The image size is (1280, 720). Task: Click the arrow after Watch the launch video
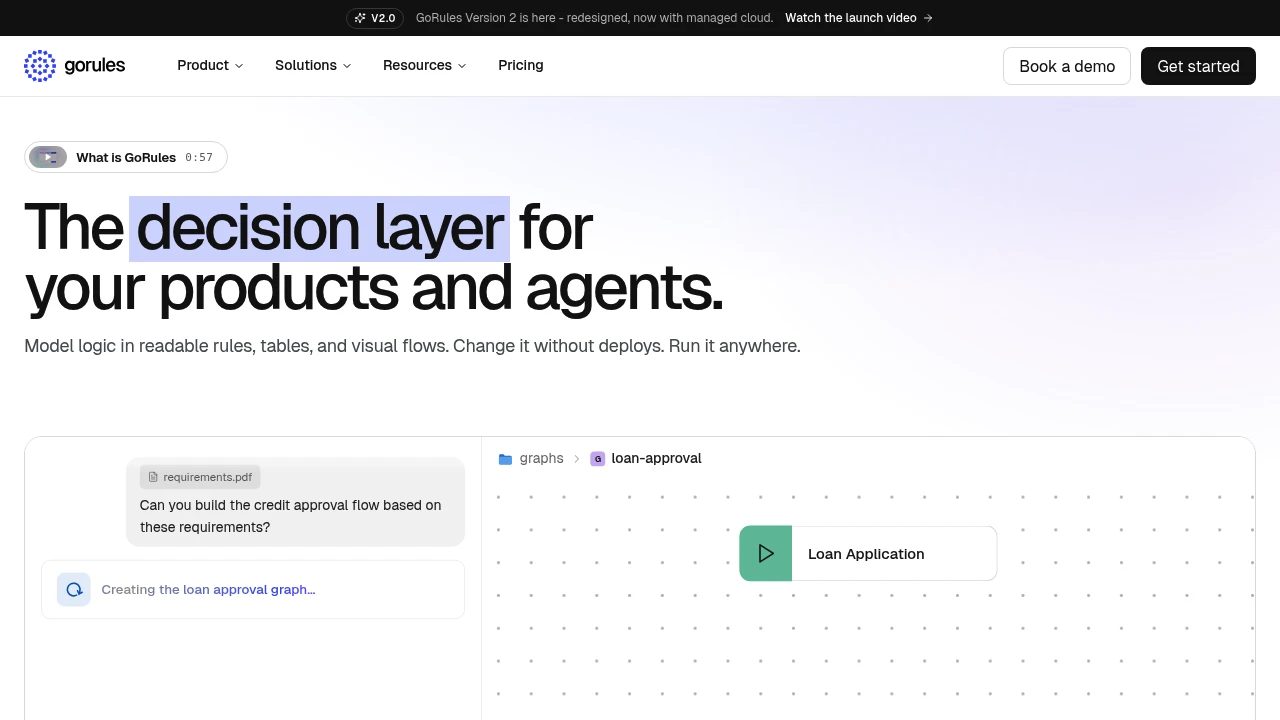click(928, 18)
